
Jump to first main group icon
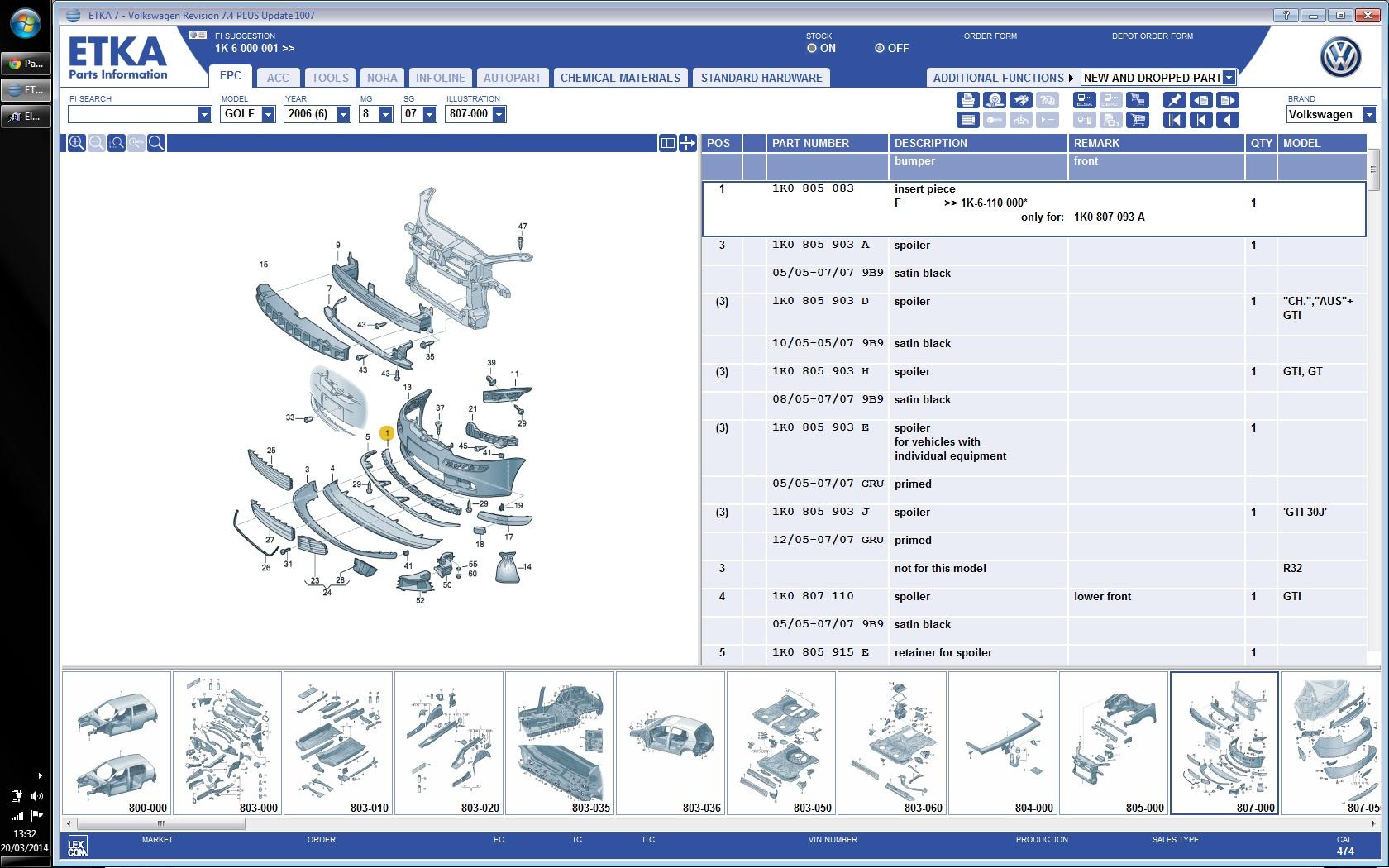(1174, 120)
